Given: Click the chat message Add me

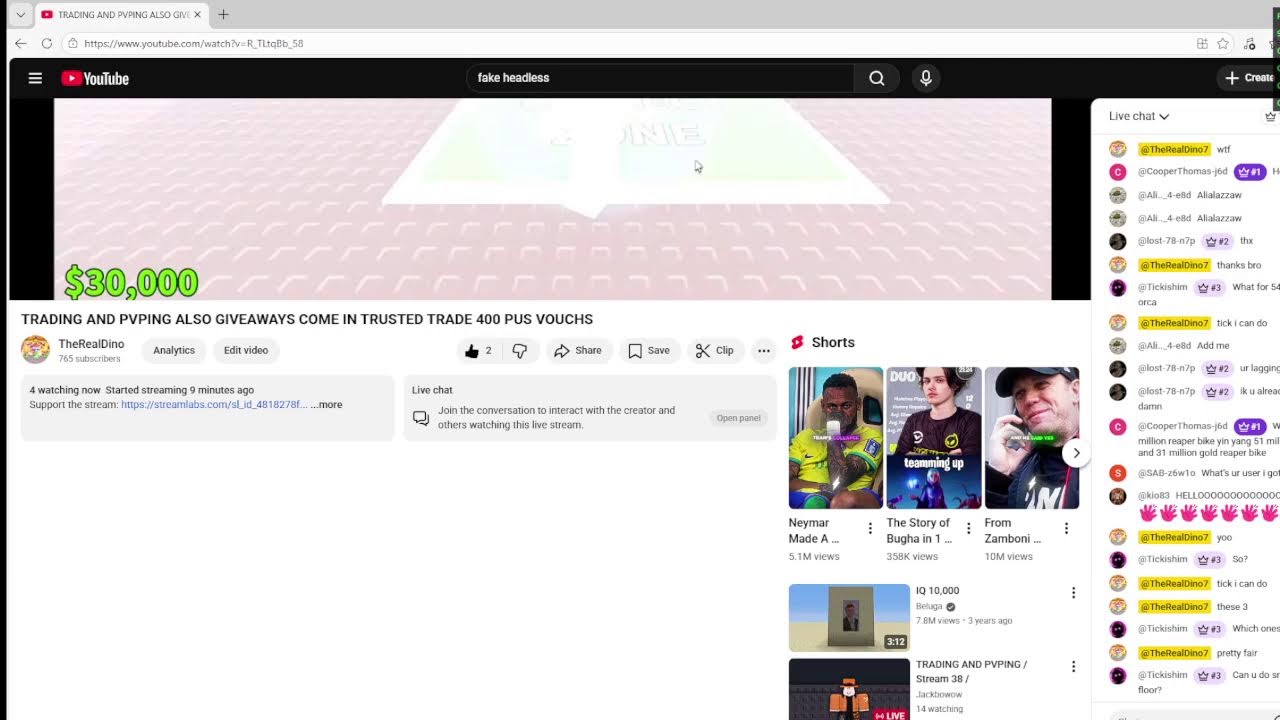Looking at the screenshot, I should coord(1213,346).
